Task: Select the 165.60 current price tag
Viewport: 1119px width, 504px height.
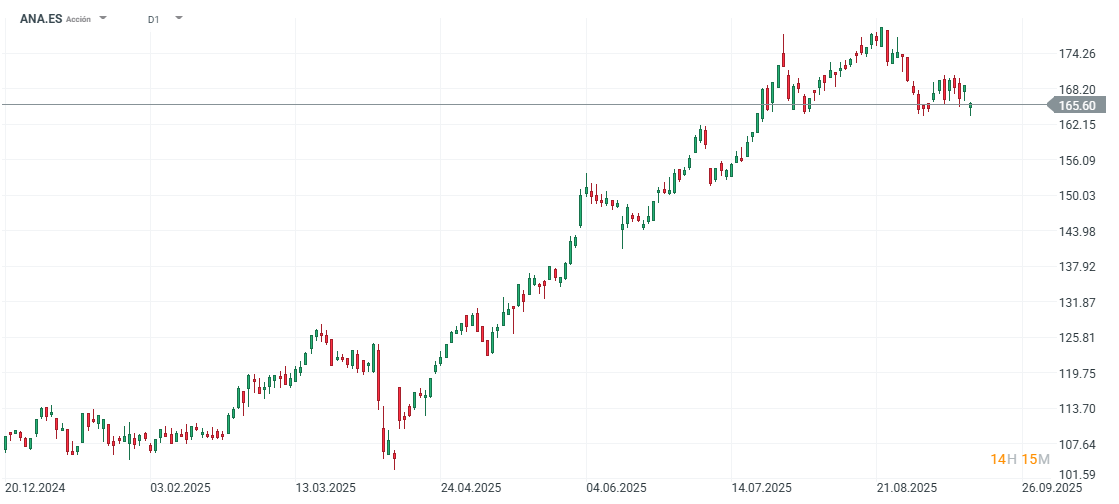Action: pyautogui.click(x=1076, y=105)
